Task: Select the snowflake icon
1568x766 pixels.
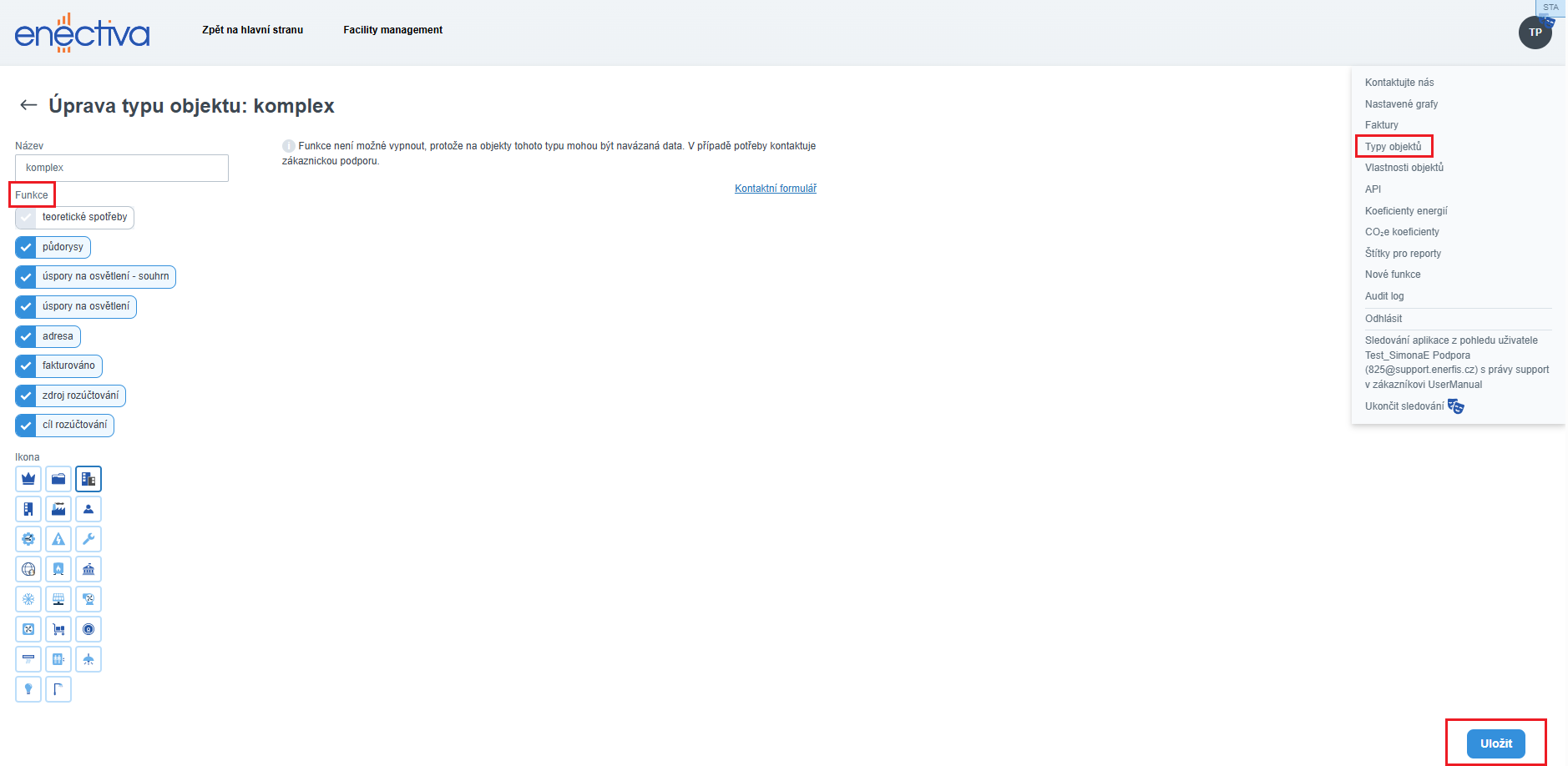Action: coord(28,599)
